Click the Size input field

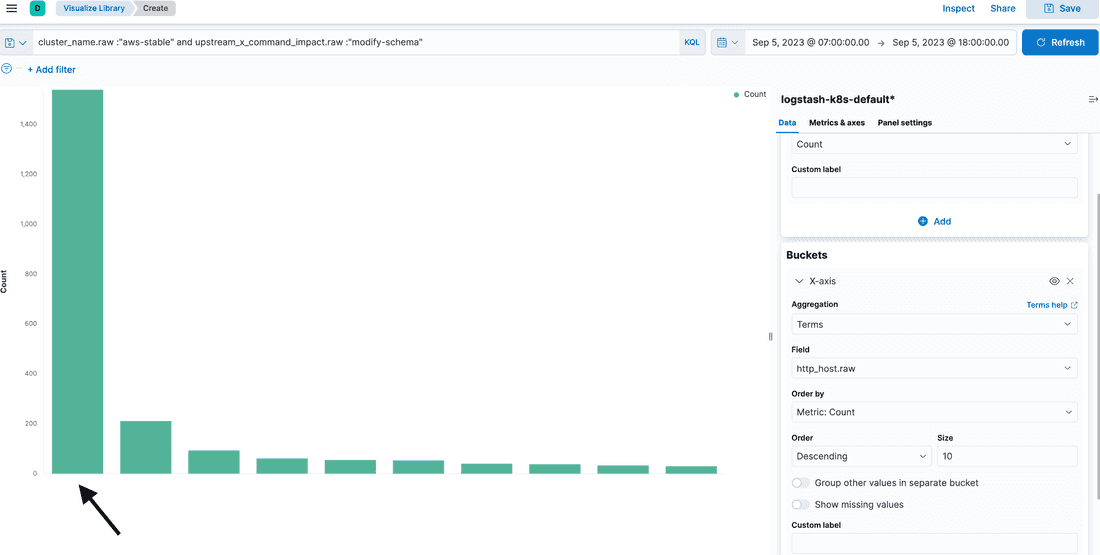click(1006, 456)
